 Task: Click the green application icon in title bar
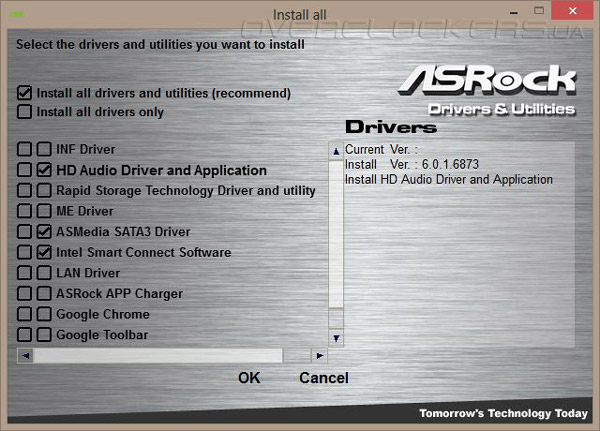point(17,15)
